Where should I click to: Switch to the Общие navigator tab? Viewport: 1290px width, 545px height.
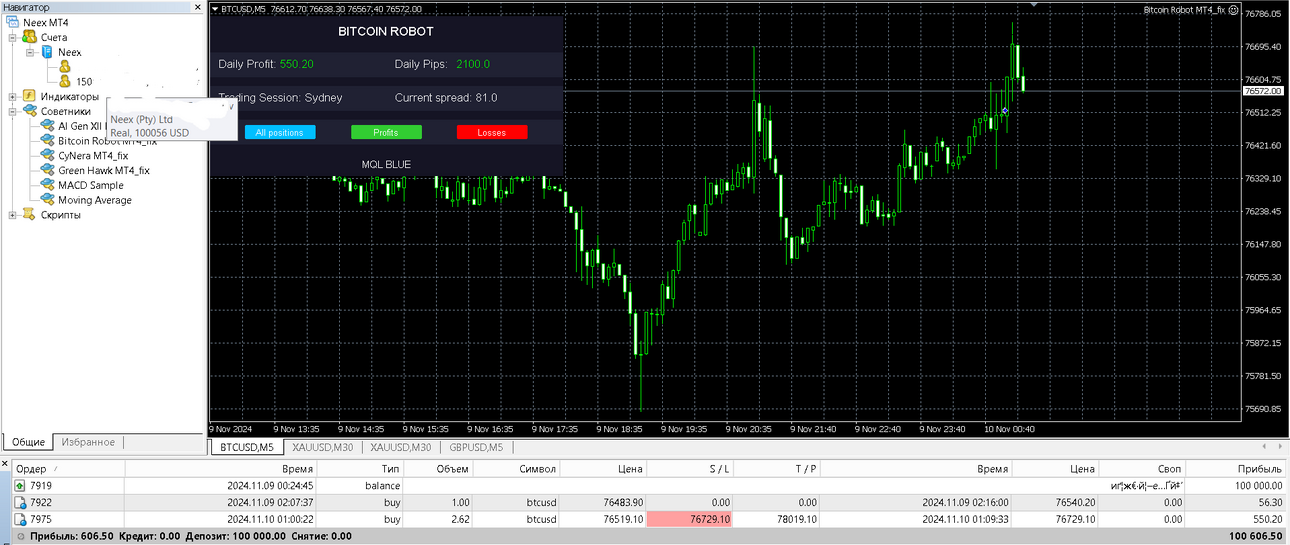[28, 442]
